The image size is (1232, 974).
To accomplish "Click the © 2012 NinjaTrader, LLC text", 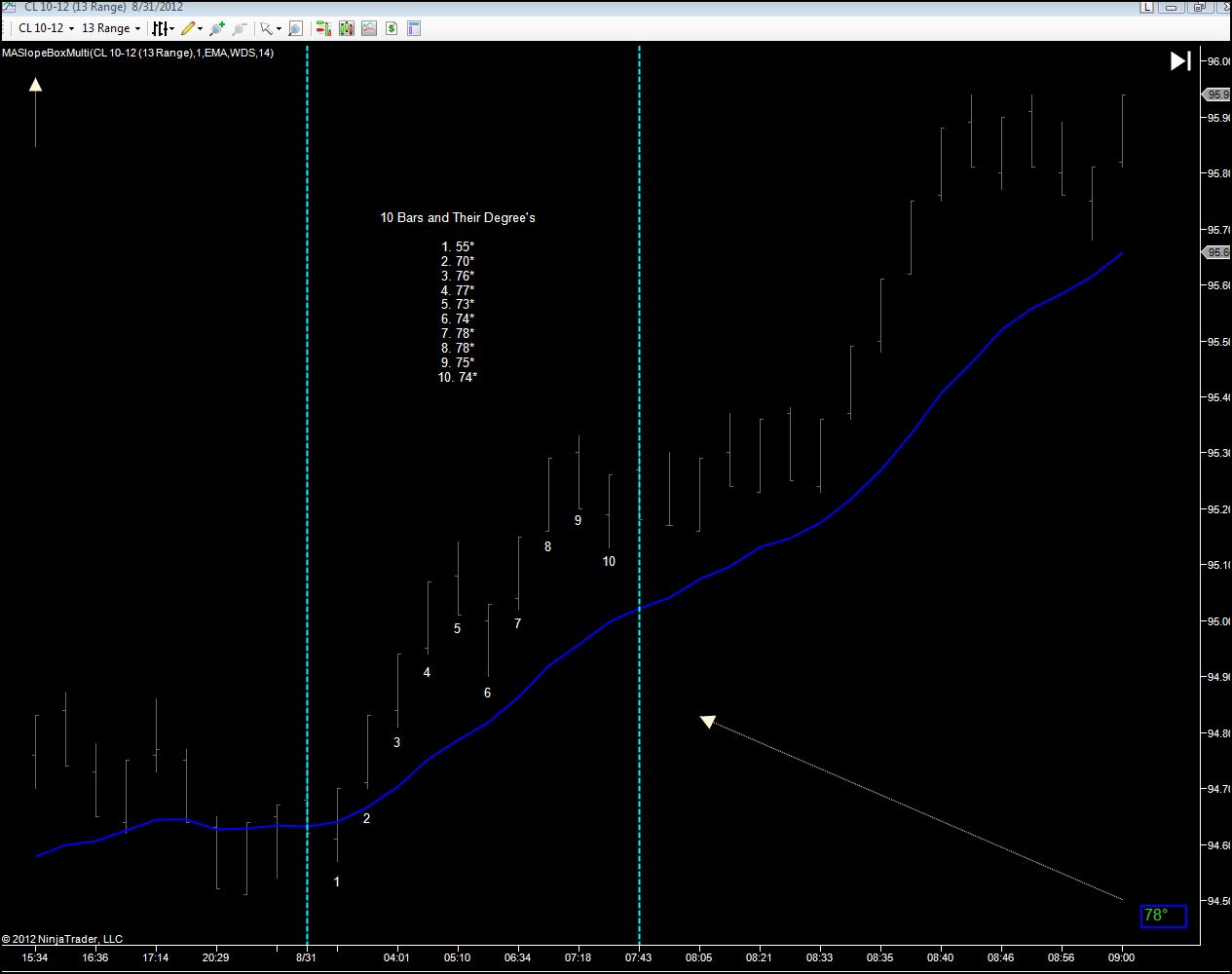I will click(62, 939).
